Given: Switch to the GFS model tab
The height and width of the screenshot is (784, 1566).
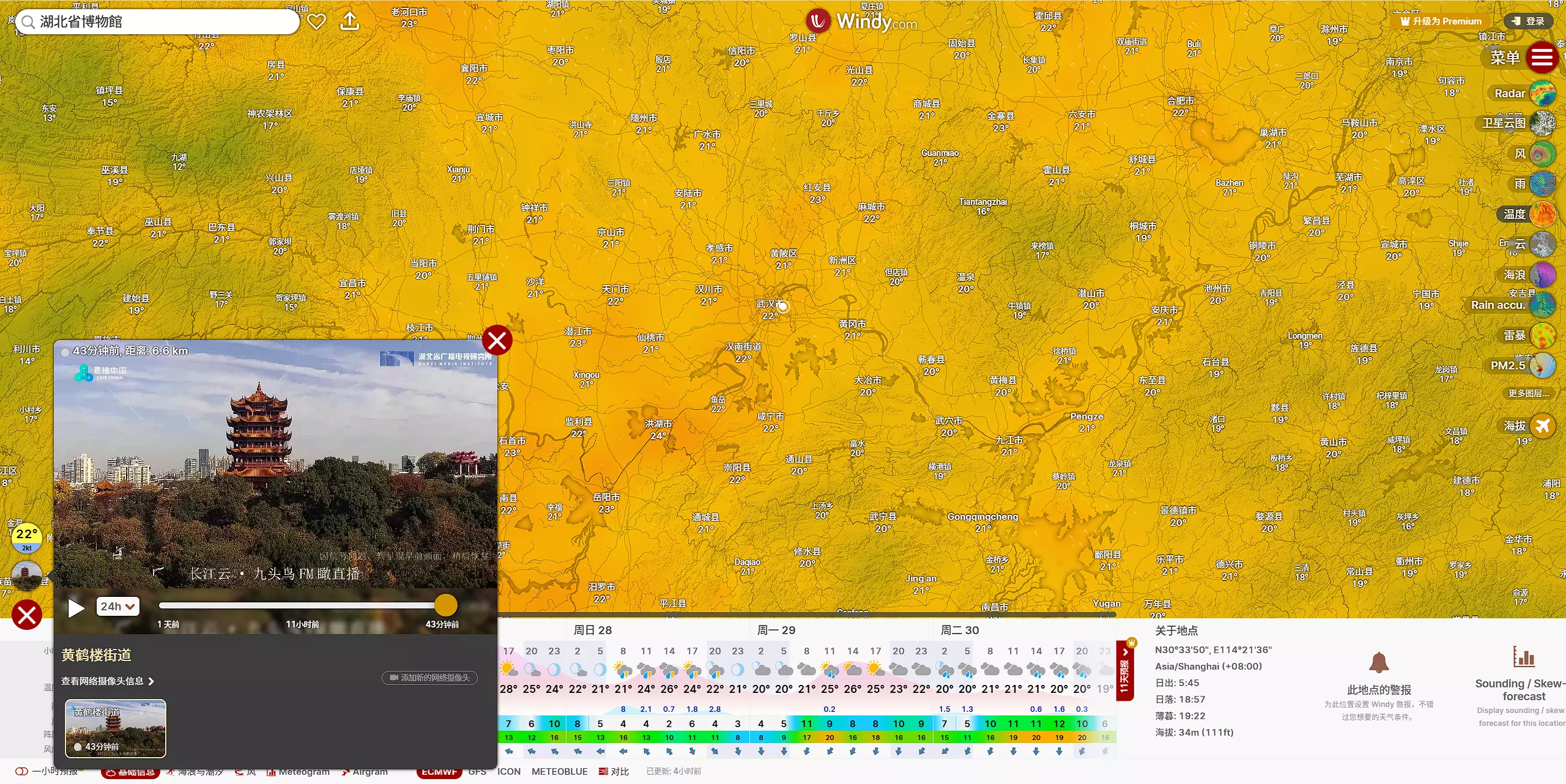Looking at the screenshot, I should click(477, 772).
